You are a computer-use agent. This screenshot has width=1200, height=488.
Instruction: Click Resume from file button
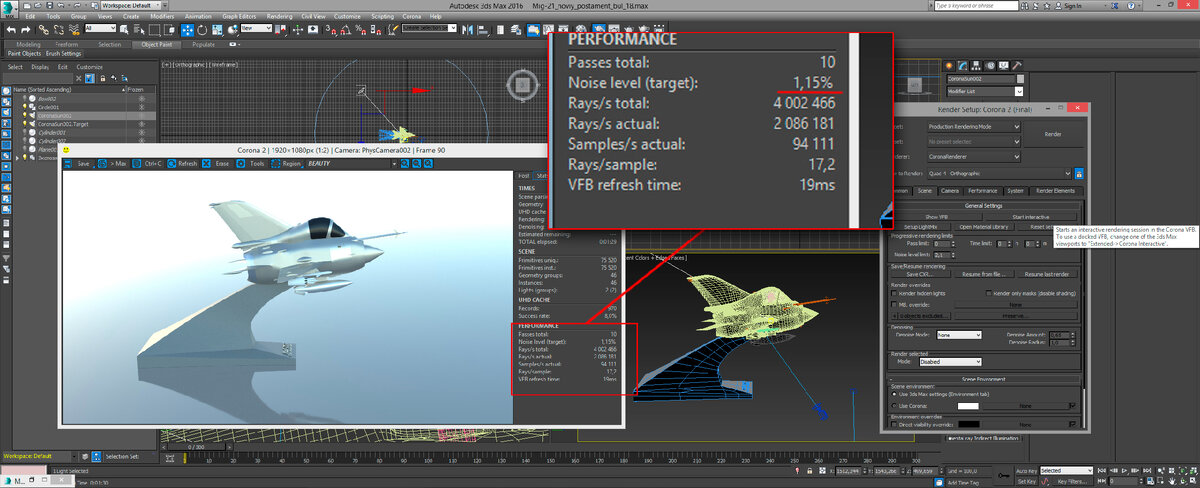pos(984,274)
